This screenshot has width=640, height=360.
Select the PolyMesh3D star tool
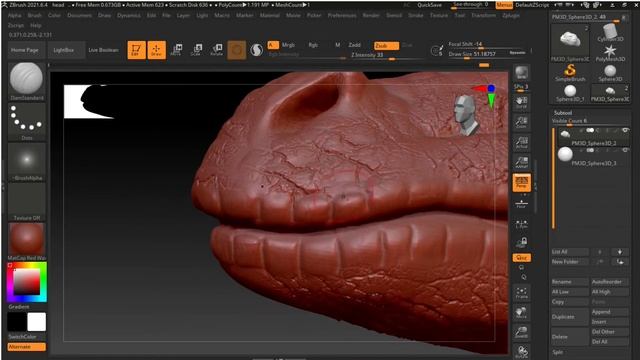click(610, 53)
